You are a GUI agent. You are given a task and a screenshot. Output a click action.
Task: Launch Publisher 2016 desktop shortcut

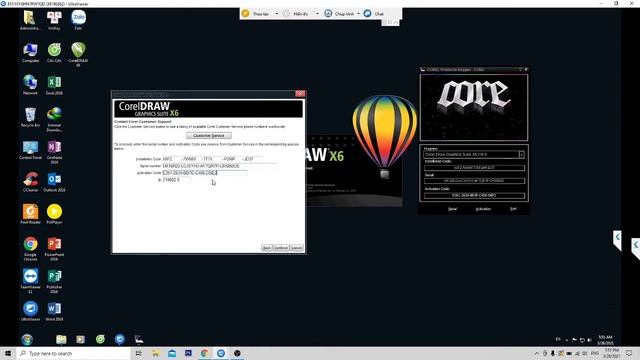point(54,280)
